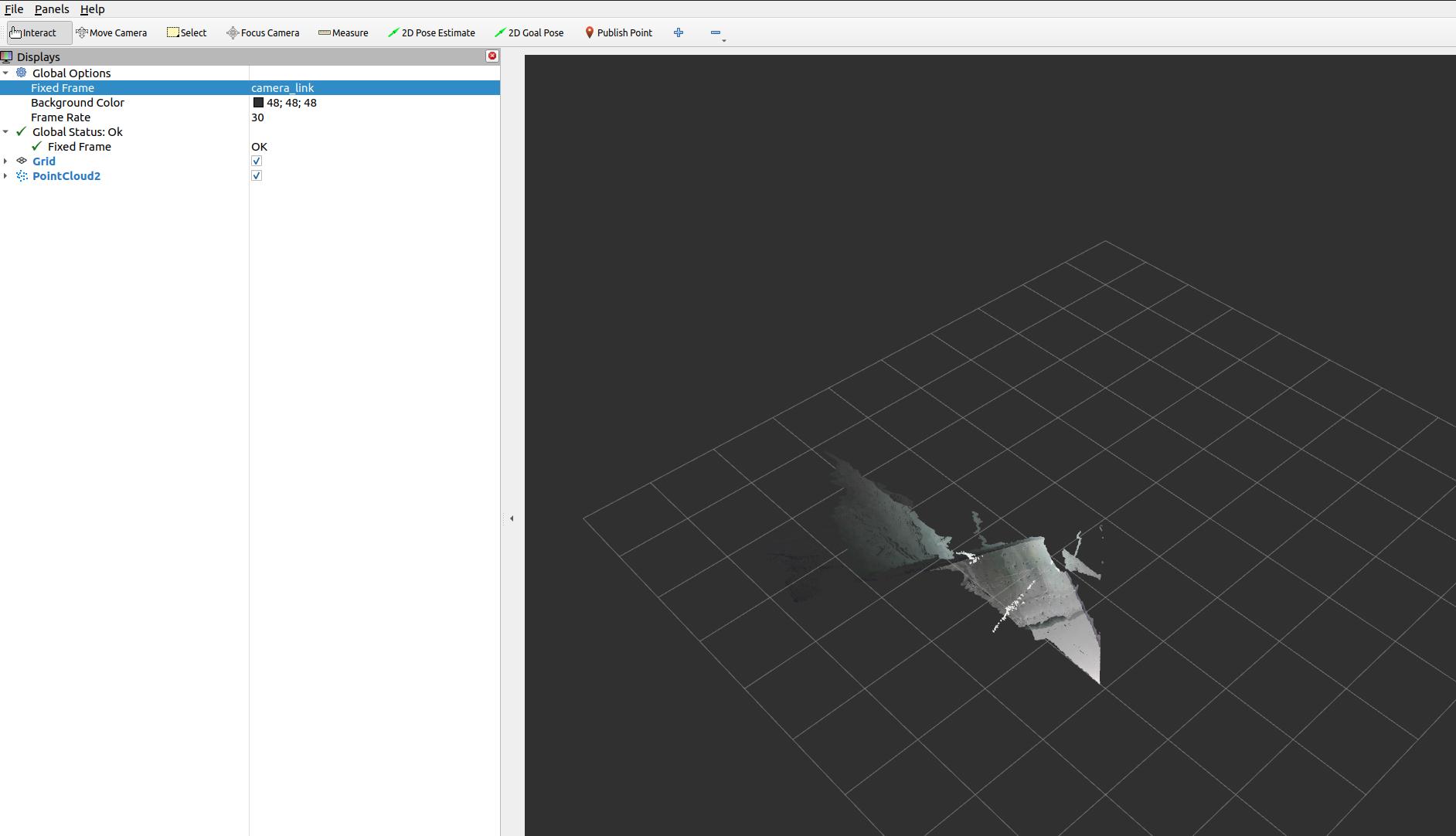Switch to the Select tool
The width and height of the screenshot is (1456, 836).
tap(187, 32)
